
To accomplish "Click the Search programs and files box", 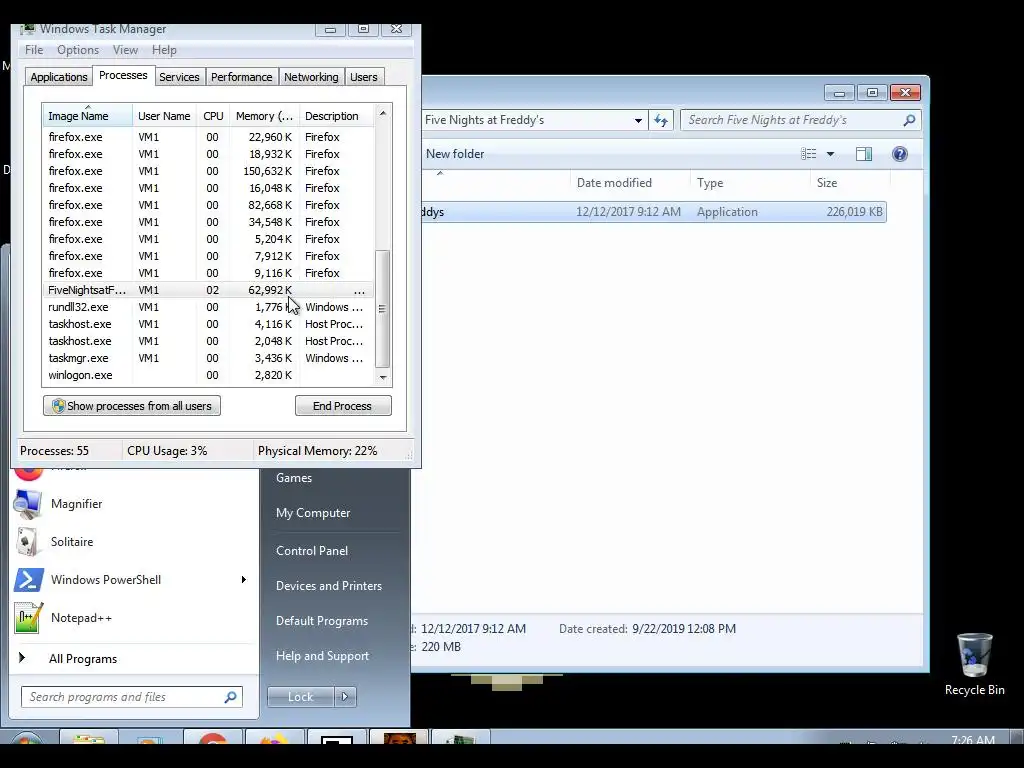I will [x=131, y=697].
